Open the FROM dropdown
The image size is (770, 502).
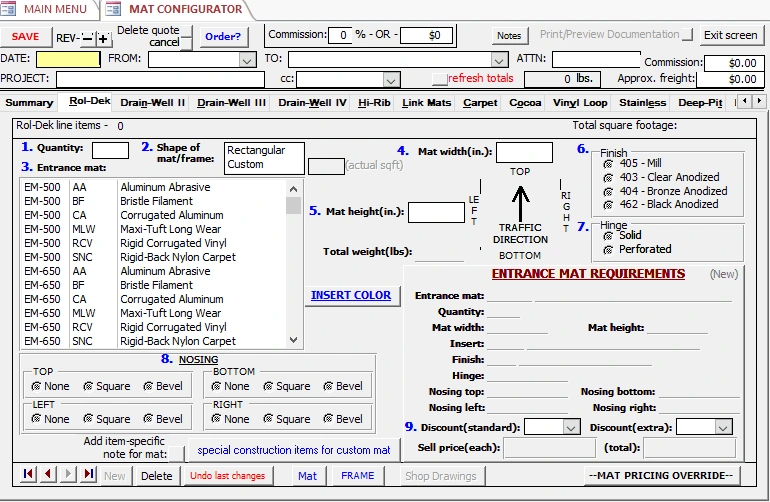click(x=247, y=60)
